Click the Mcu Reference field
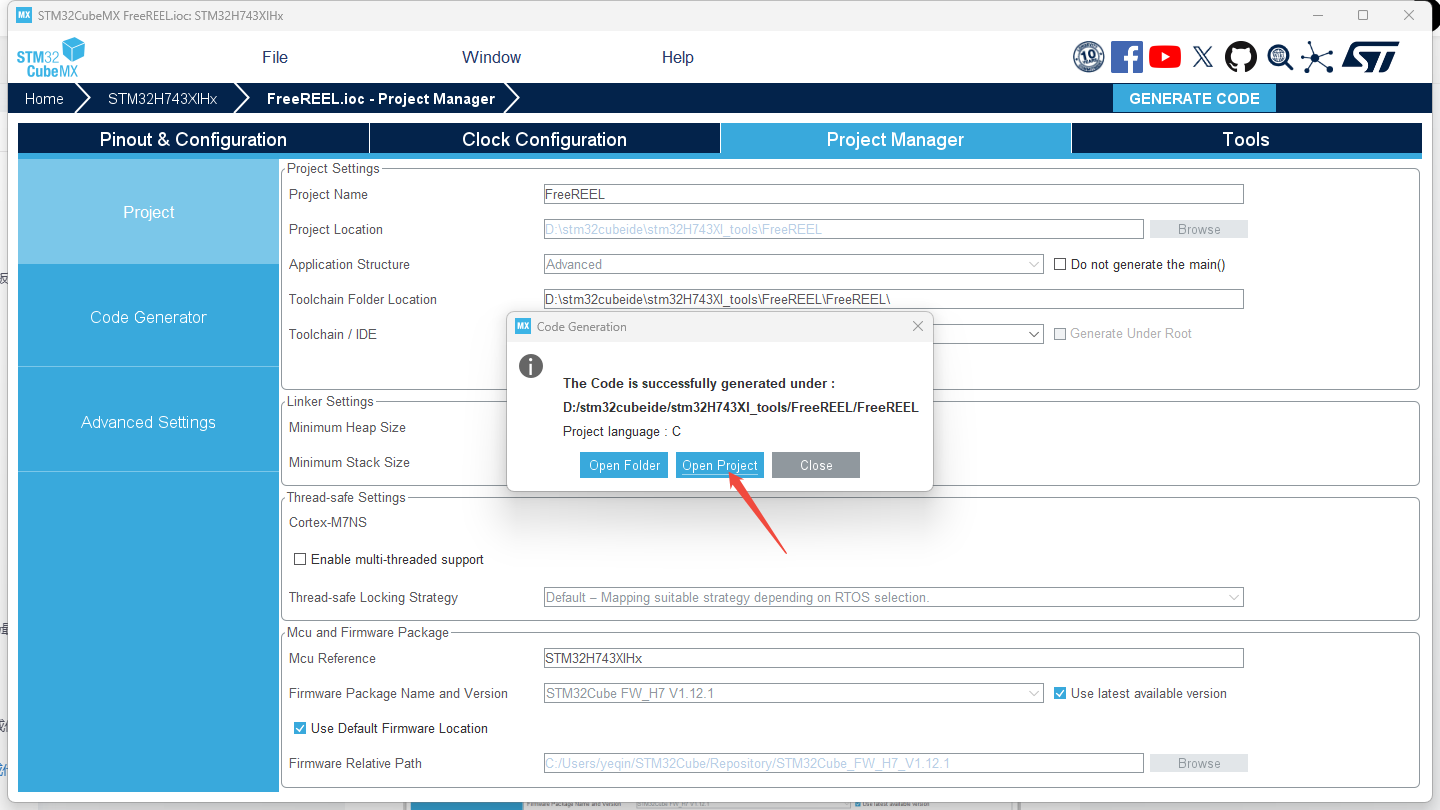The image size is (1440, 810). 893,658
